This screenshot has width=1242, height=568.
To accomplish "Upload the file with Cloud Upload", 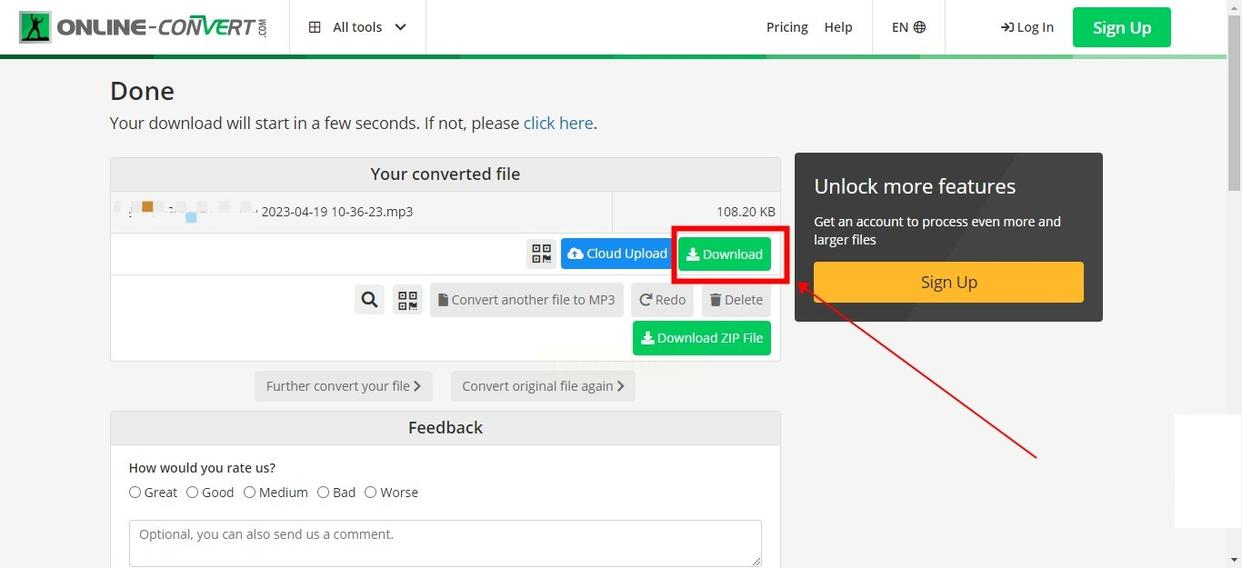I will [617, 254].
